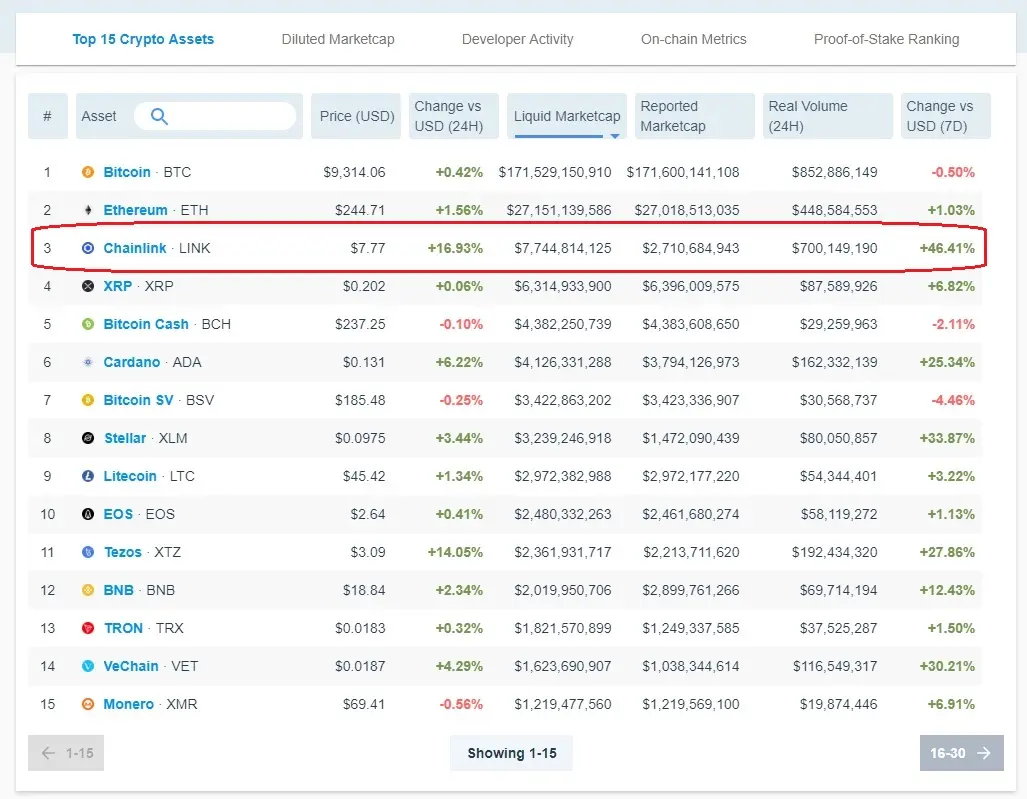This screenshot has height=799, width=1027.
Task: Switch to the Developer Activity tab
Action: pos(517,39)
